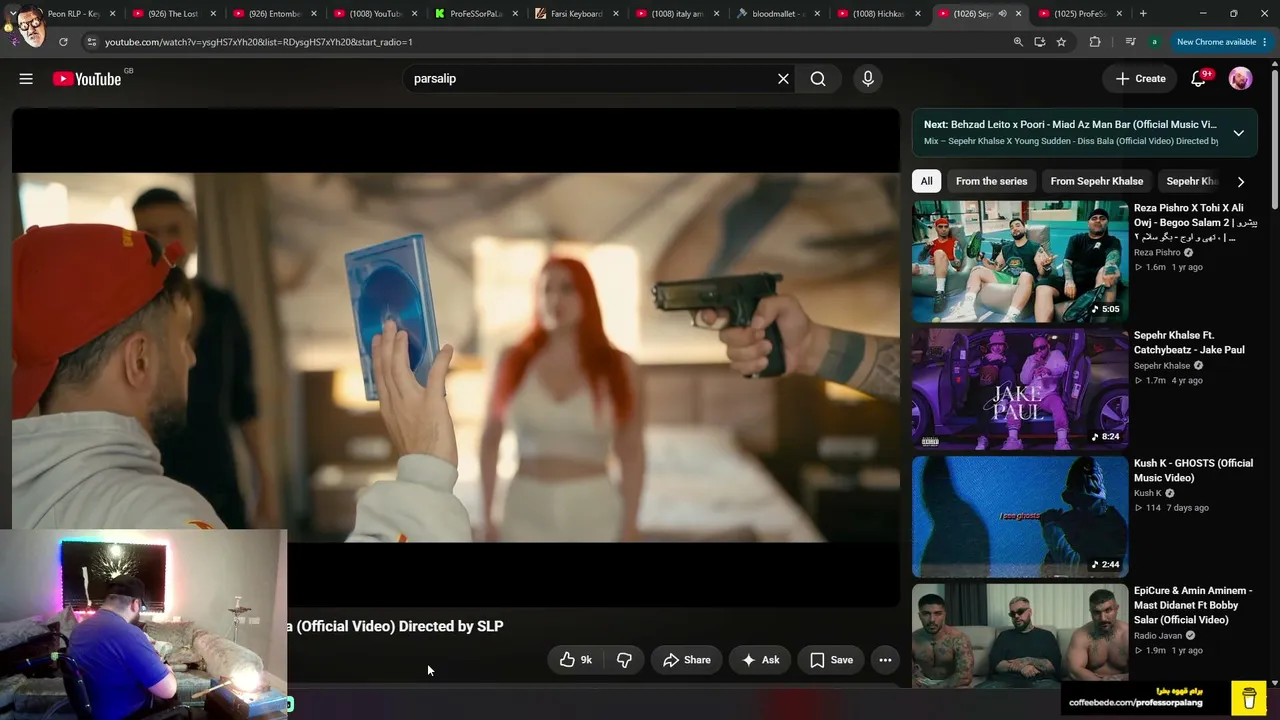Open title Sepehr Khalse Ft. Catchybeatz - Jake Paul
Image resolution: width=1280 pixels, height=720 pixels.
1189,343
